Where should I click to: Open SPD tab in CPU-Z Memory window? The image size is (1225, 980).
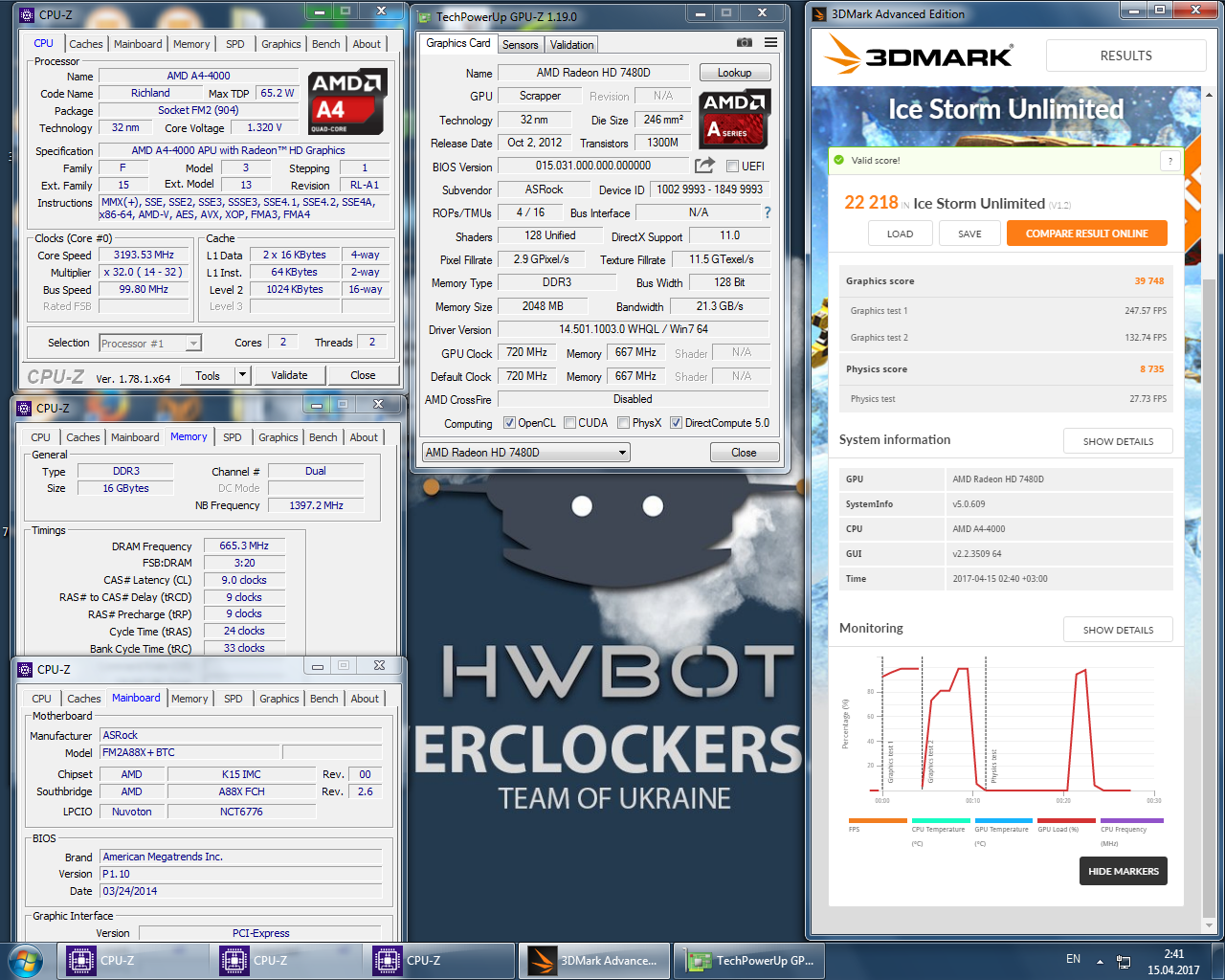233,437
